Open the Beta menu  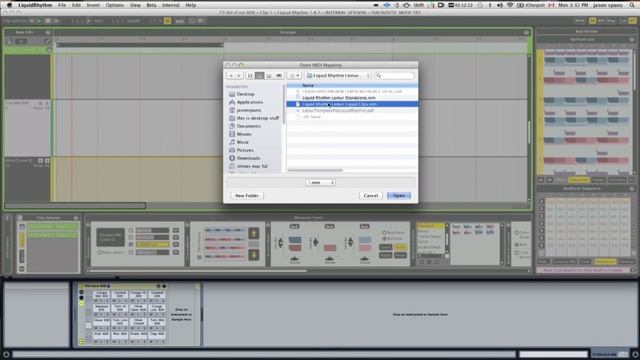(151, 5)
